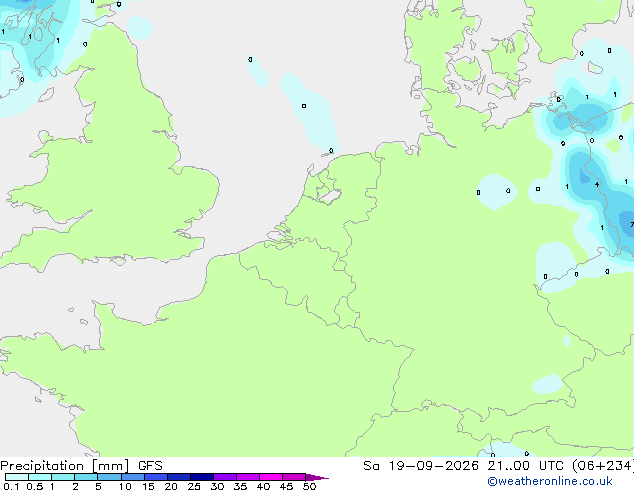Image resolution: width=634 pixels, height=490 pixels.
Task: Choose the purple 30 mm legend swatch
Action: (224, 477)
